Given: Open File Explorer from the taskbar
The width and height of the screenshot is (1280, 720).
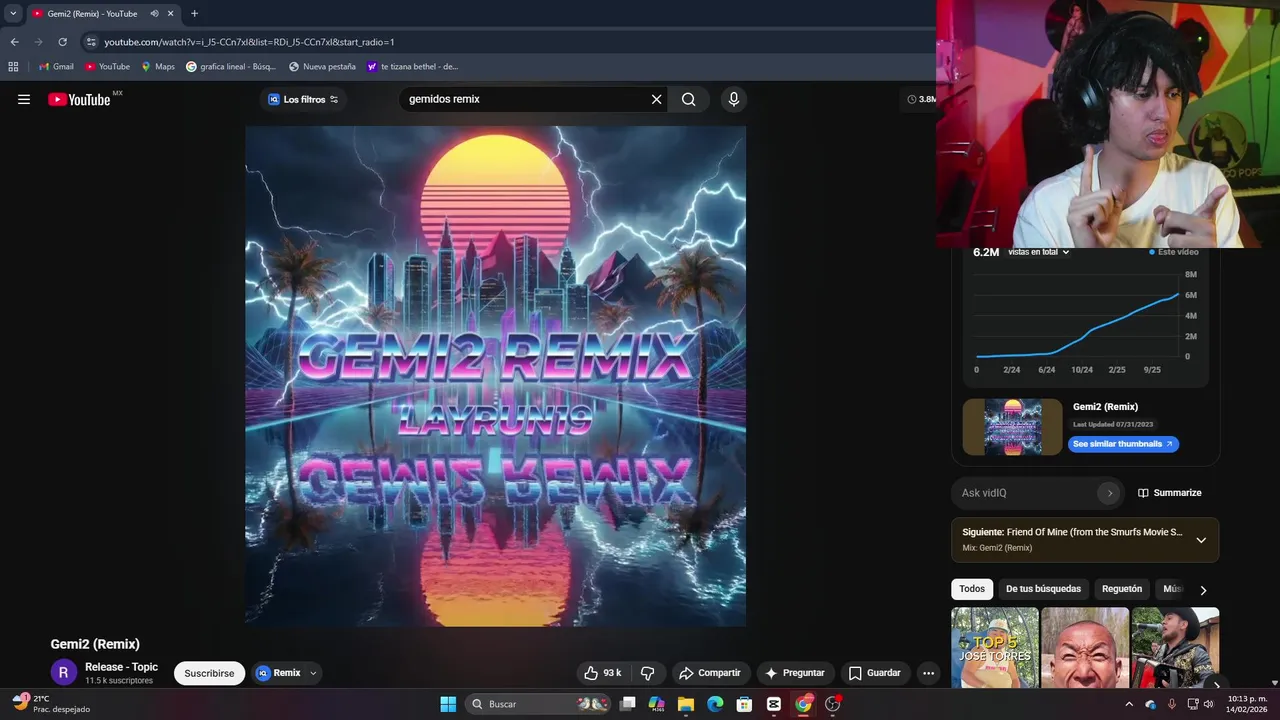Looking at the screenshot, I should pyautogui.click(x=686, y=704).
